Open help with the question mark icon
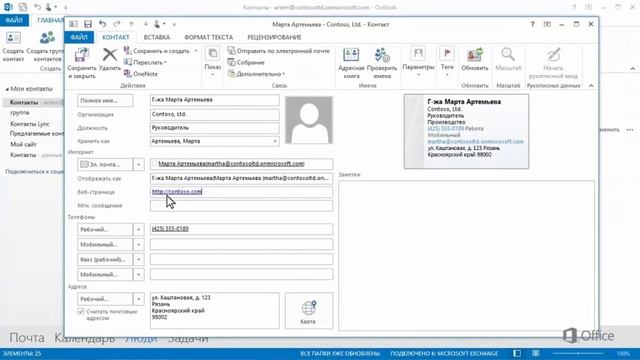The height and width of the screenshot is (360, 640). pyautogui.click(x=532, y=24)
